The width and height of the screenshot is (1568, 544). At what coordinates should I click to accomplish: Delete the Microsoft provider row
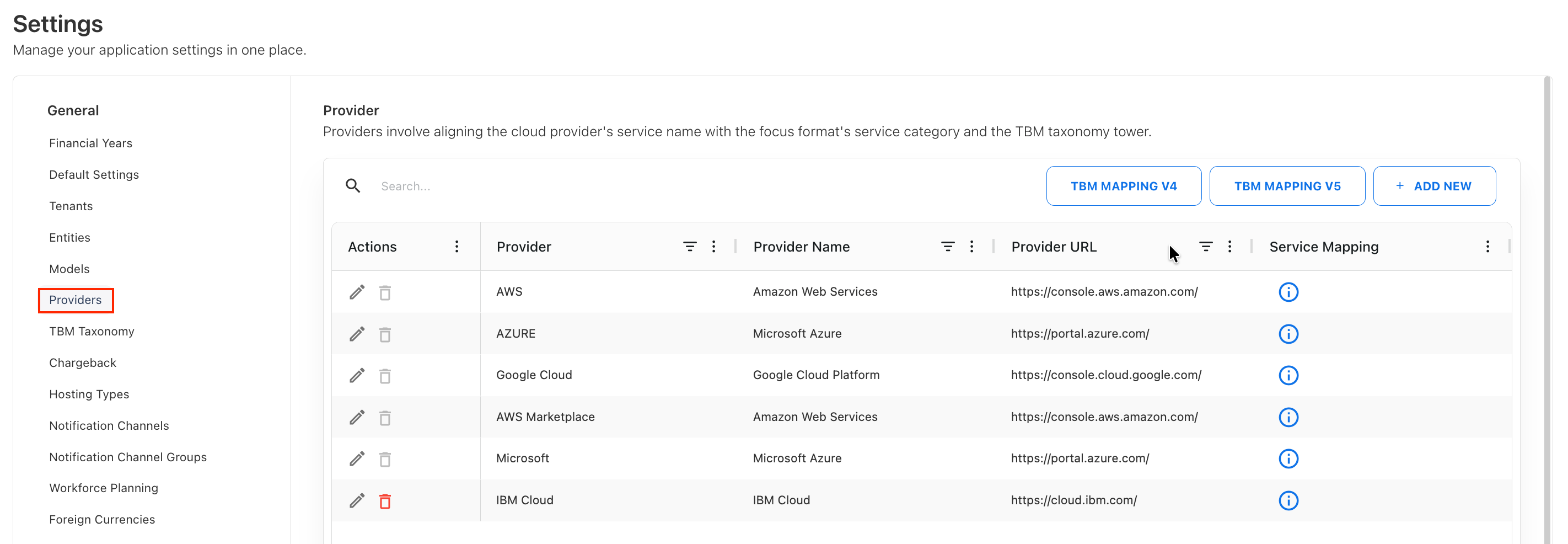point(385,460)
